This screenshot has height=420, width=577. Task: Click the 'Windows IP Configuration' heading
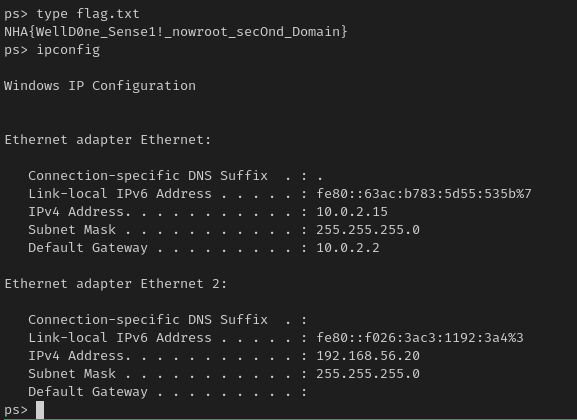tap(100, 86)
